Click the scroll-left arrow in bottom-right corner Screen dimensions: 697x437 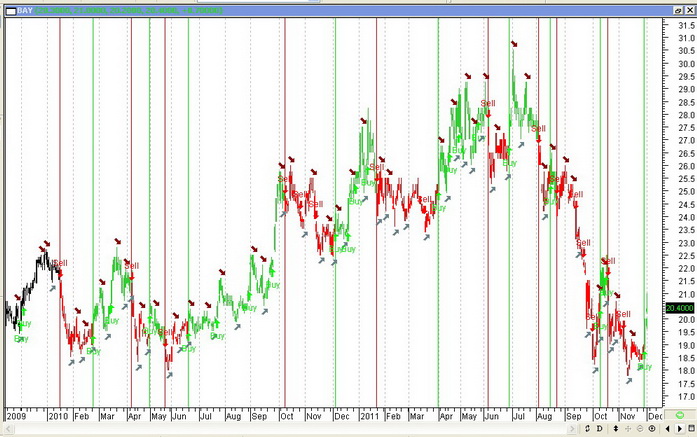tap(667, 429)
